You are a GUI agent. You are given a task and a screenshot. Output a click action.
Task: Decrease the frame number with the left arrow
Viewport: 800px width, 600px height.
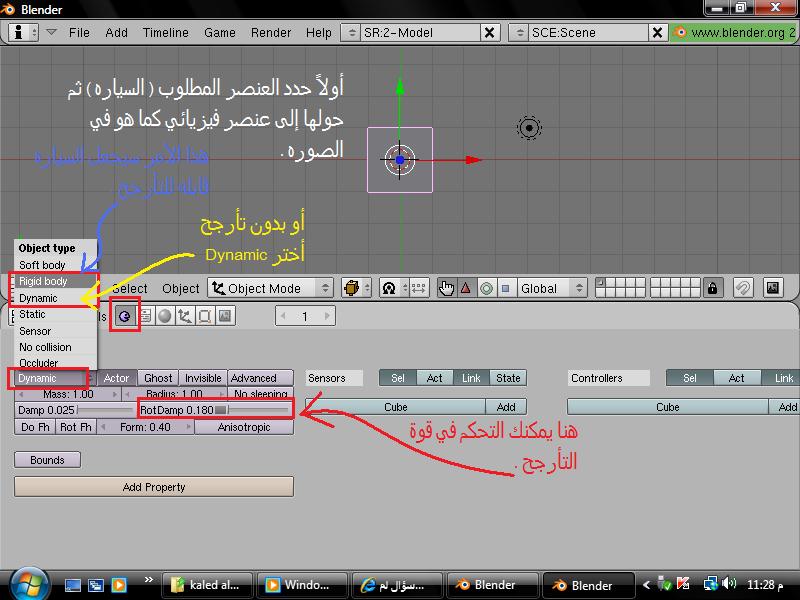click(283, 316)
